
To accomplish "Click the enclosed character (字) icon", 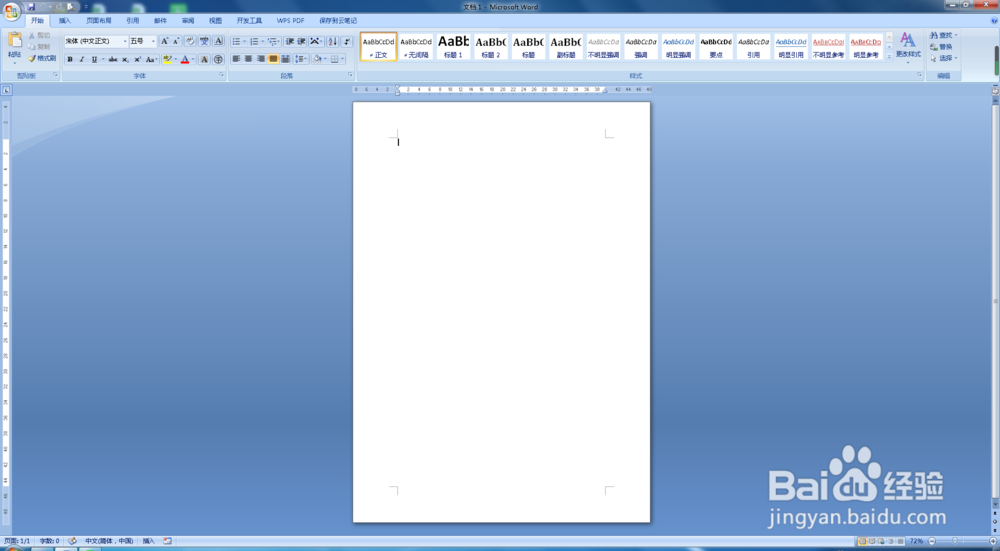I will pos(218,59).
